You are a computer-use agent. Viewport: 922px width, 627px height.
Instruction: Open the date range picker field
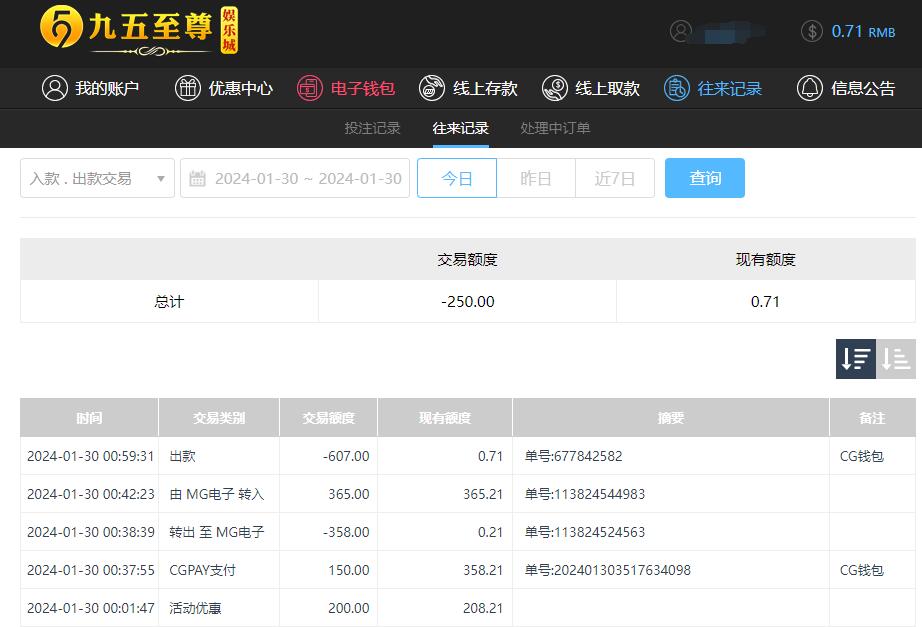pyautogui.click(x=307, y=178)
